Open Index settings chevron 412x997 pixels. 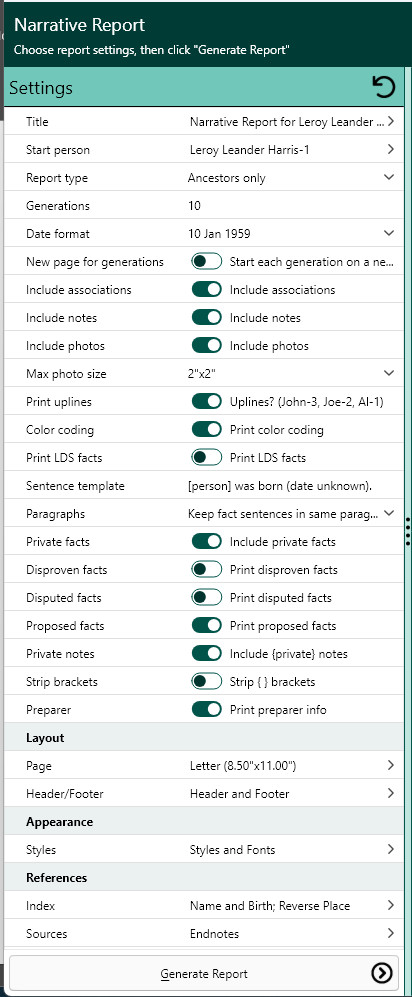click(x=390, y=905)
